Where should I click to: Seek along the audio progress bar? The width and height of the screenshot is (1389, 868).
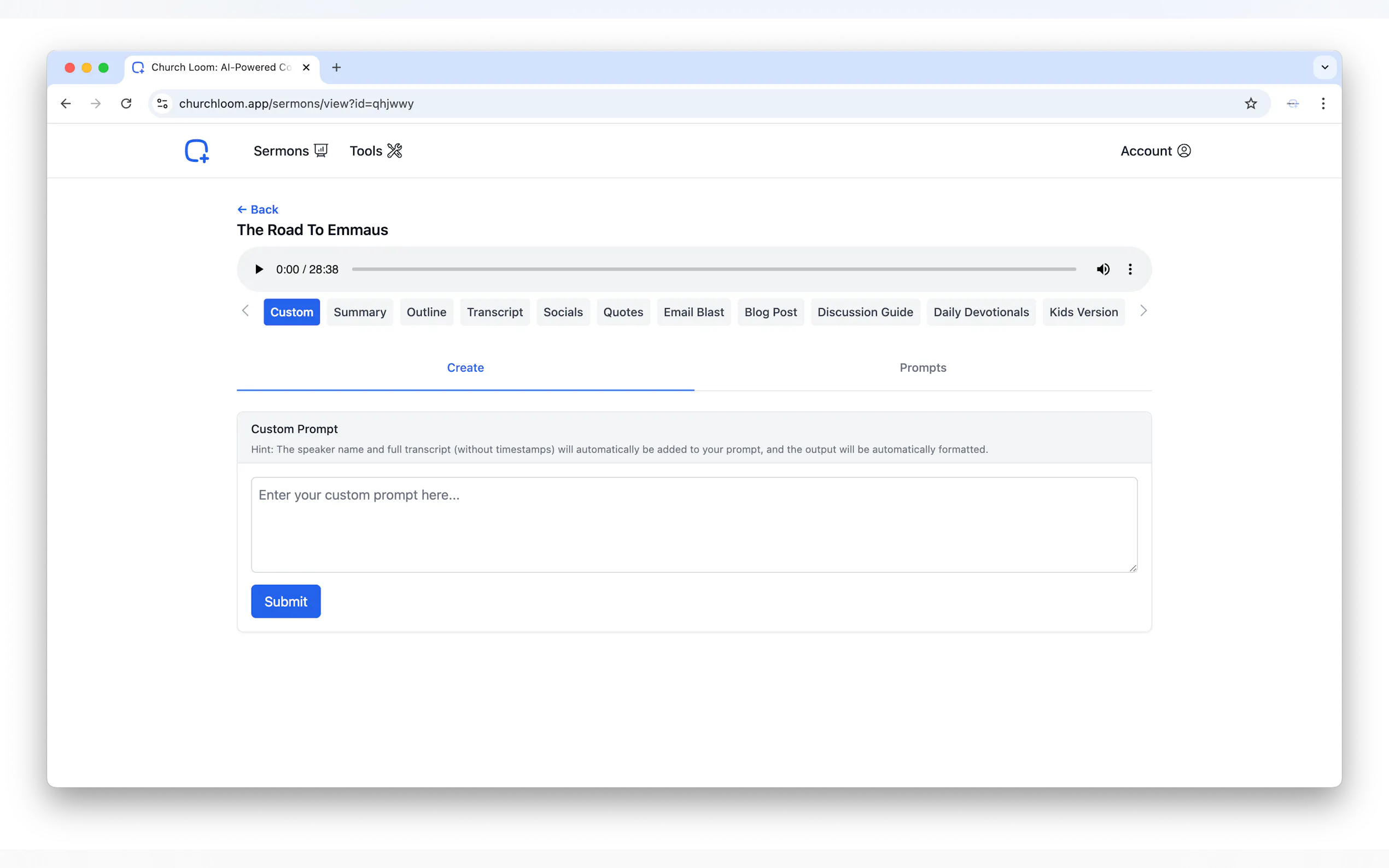click(713, 269)
